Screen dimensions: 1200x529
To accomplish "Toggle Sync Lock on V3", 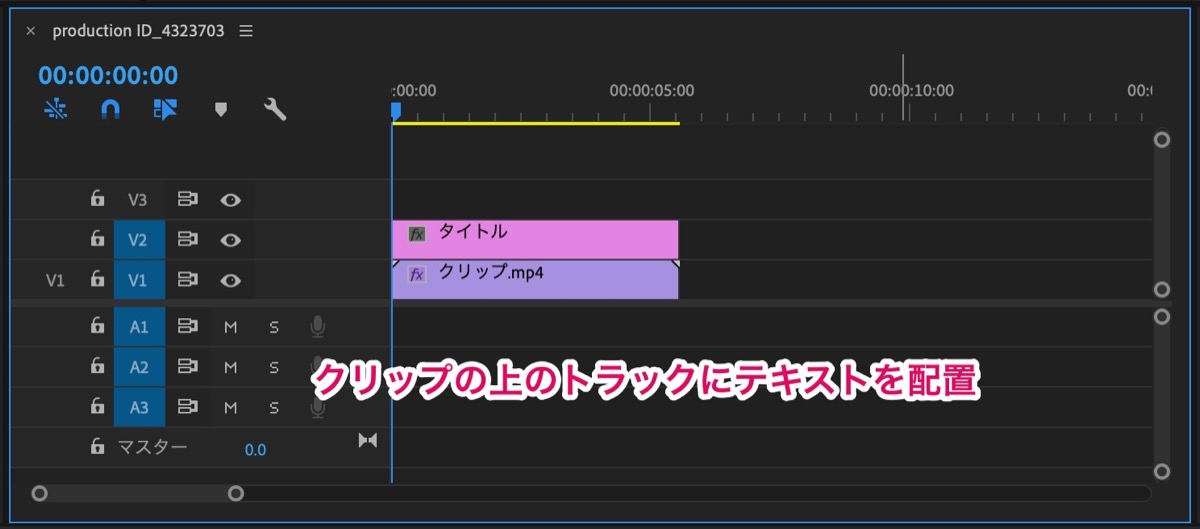I will [x=187, y=199].
